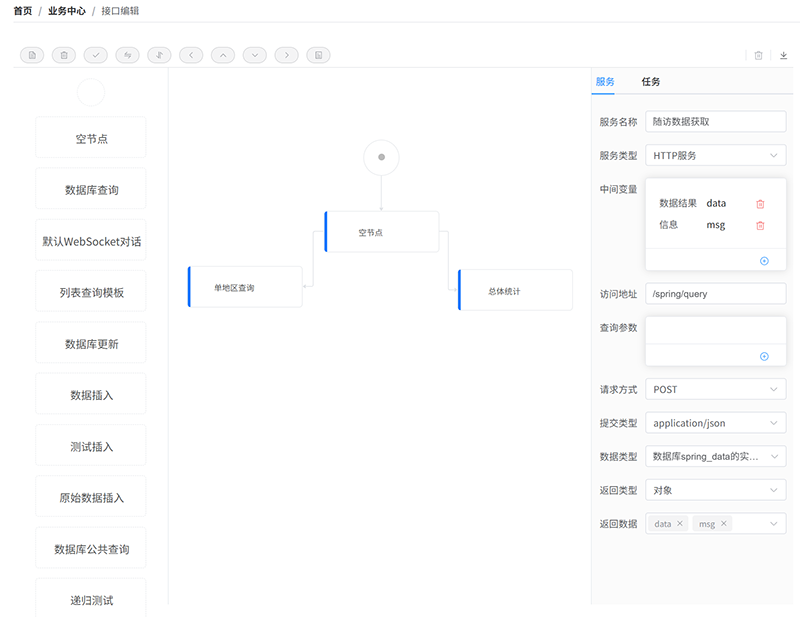This screenshot has height=617, width=800.
Task: Go to 业务中心 in the breadcrumb
Action: (65, 11)
